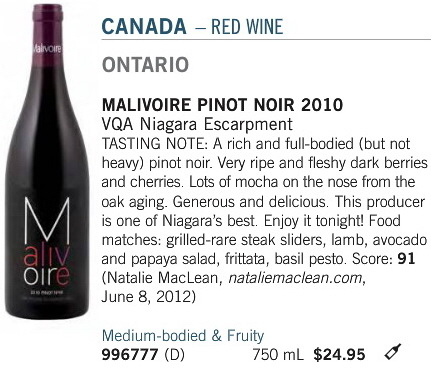The height and width of the screenshot is (368, 431).
Task: Click the ONTARIO region heading
Action: coord(146,65)
